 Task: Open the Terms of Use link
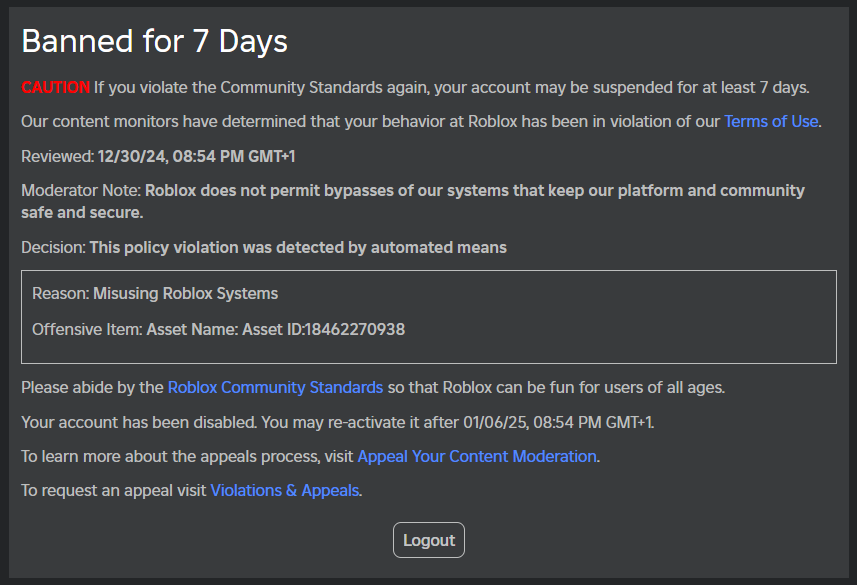click(x=770, y=121)
